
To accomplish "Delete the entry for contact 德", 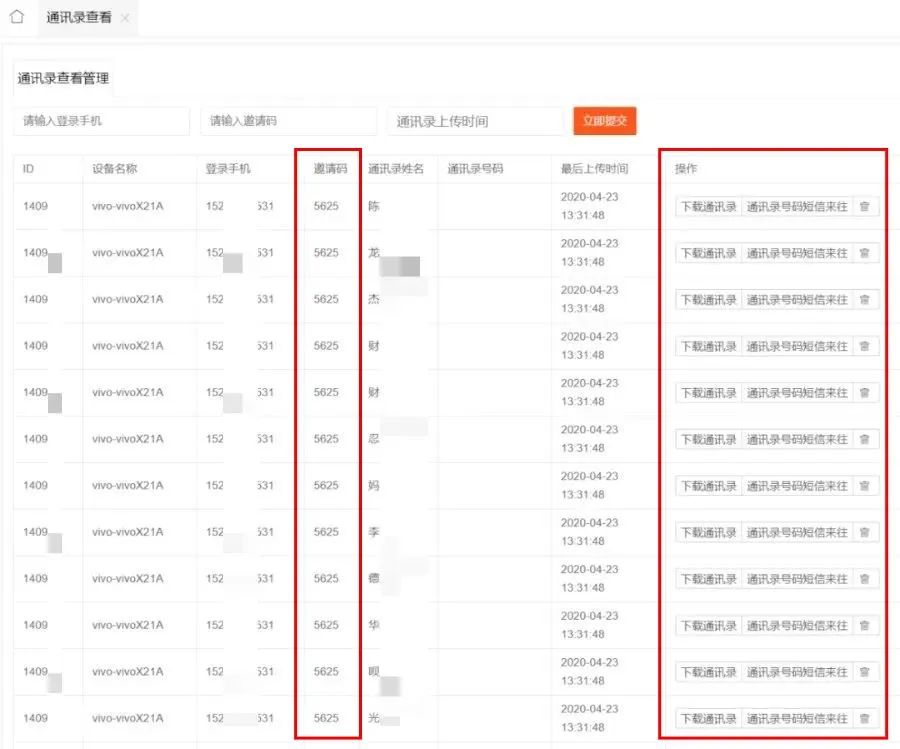I will [865, 579].
